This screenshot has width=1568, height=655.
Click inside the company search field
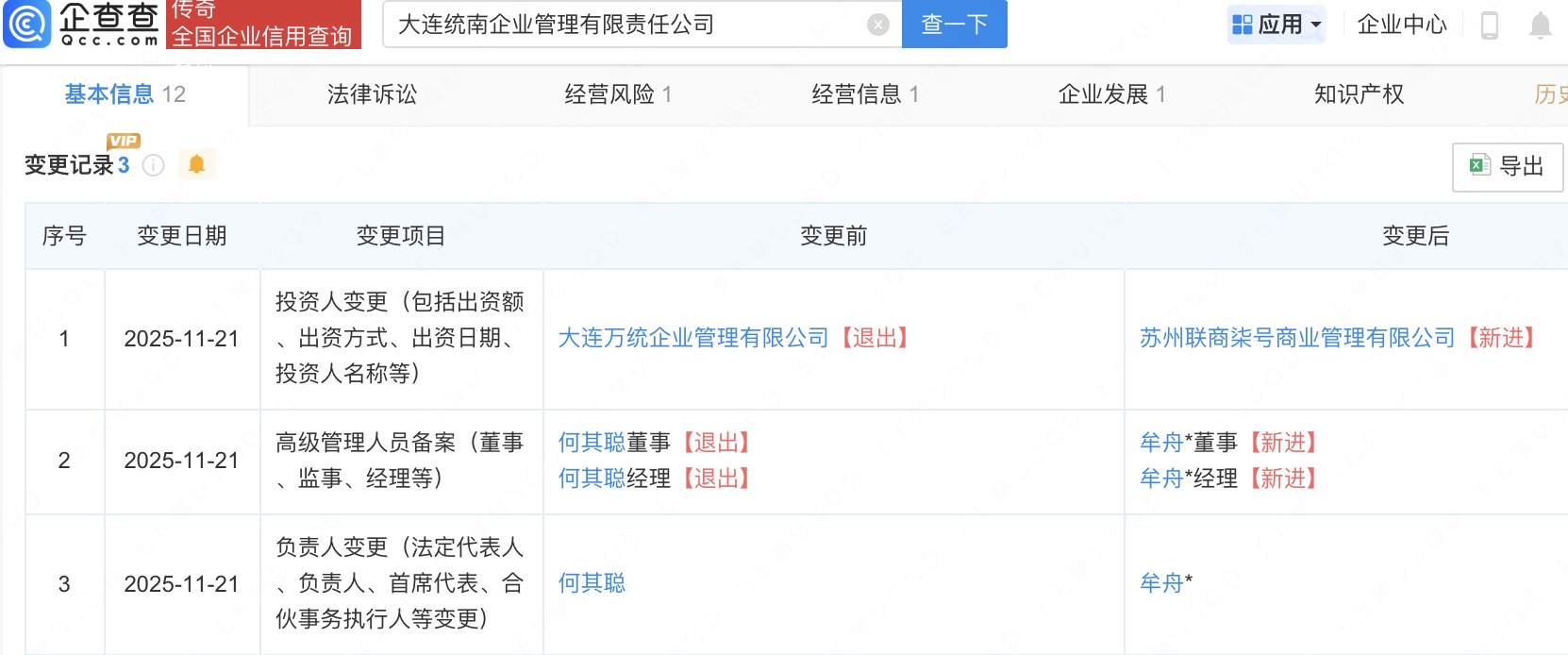click(x=623, y=25)
